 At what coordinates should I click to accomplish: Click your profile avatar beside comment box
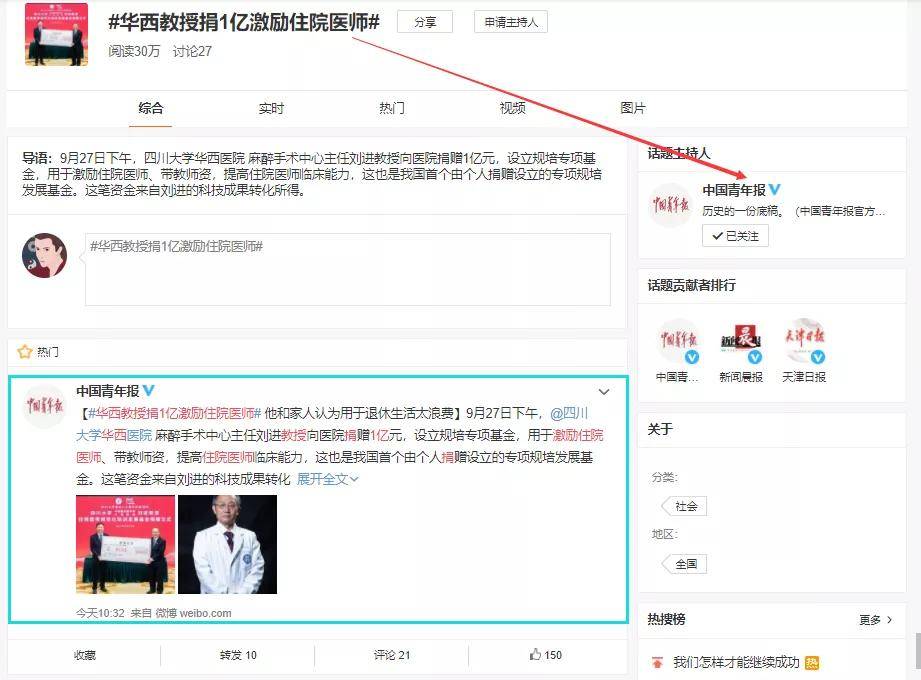(45, 256)
